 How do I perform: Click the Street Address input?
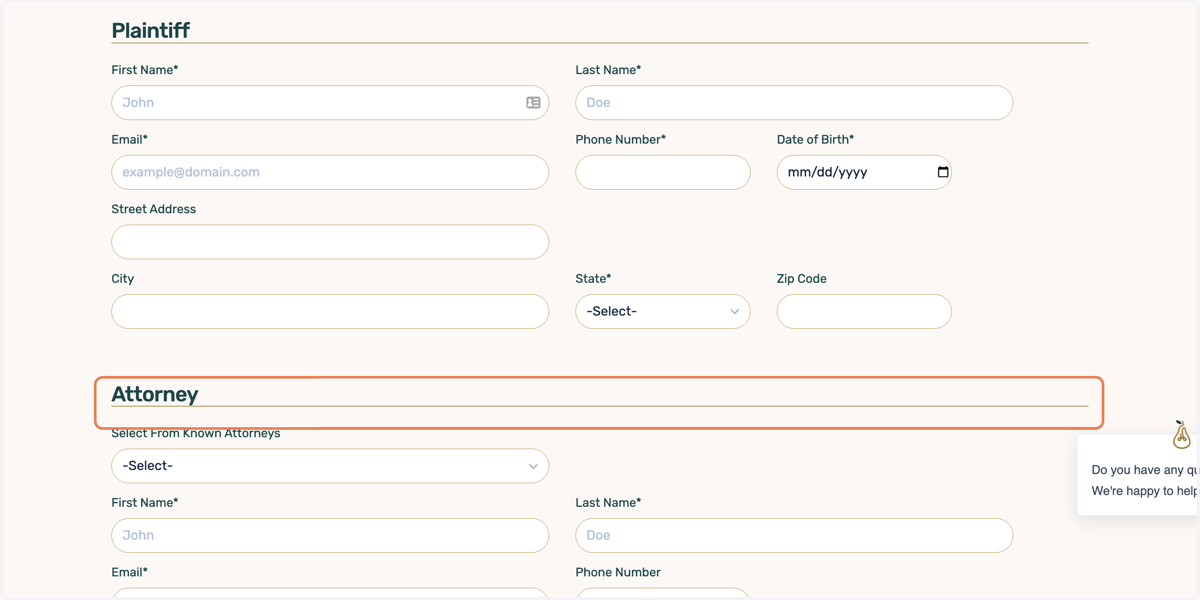tap(330, 242)
